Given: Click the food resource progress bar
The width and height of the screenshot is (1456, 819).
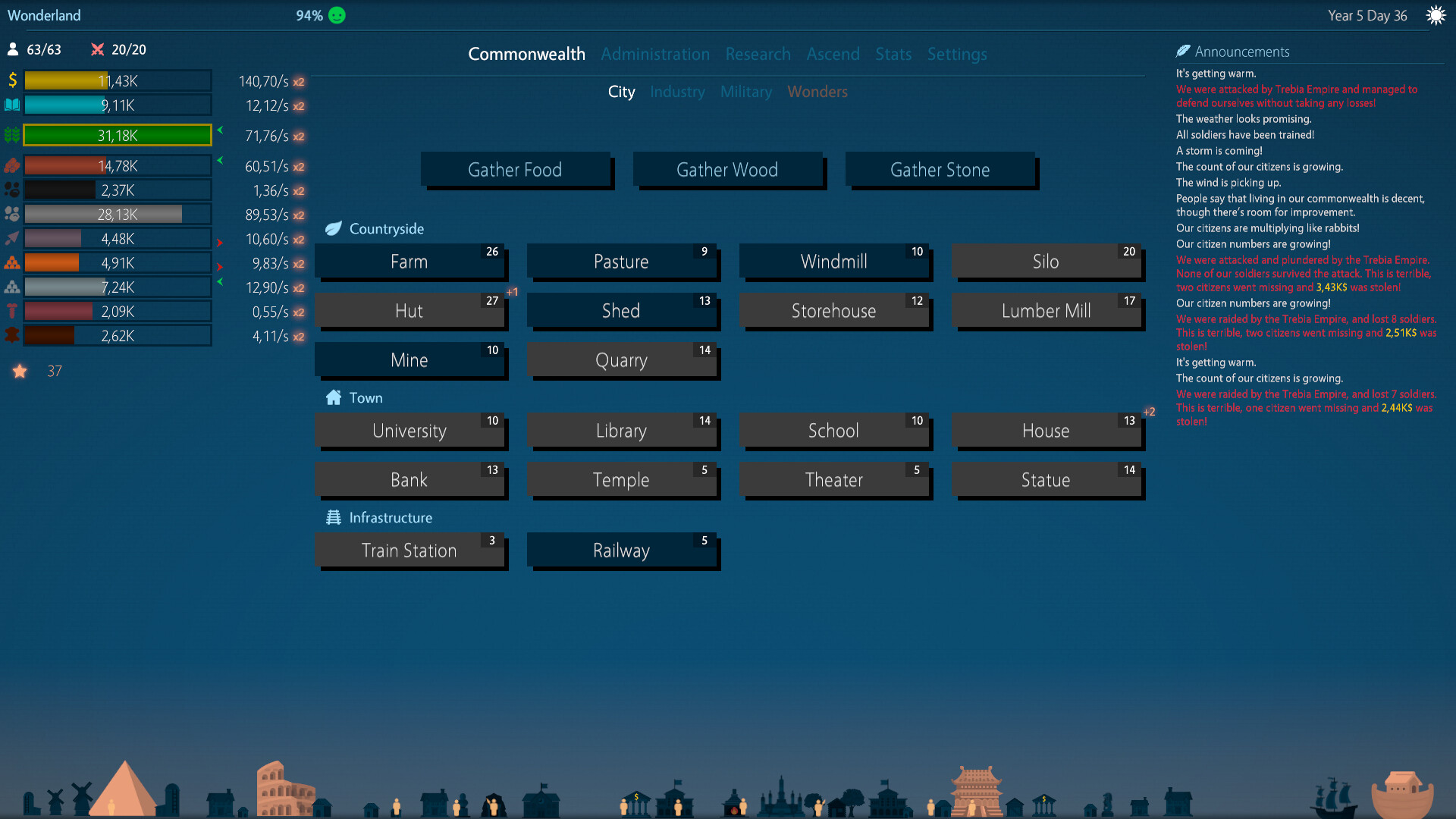Looking at the screenshot, I should pyautogui.click(x=117, y=135).
